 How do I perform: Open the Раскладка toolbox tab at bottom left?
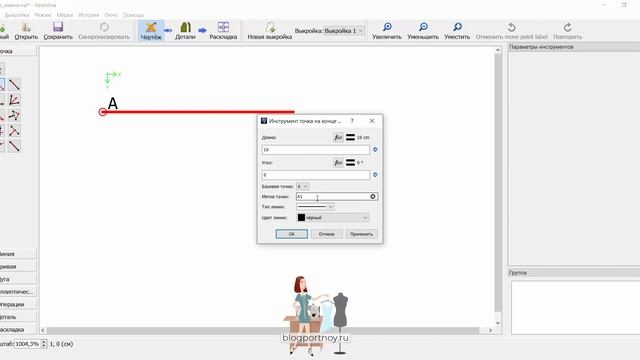18,330
